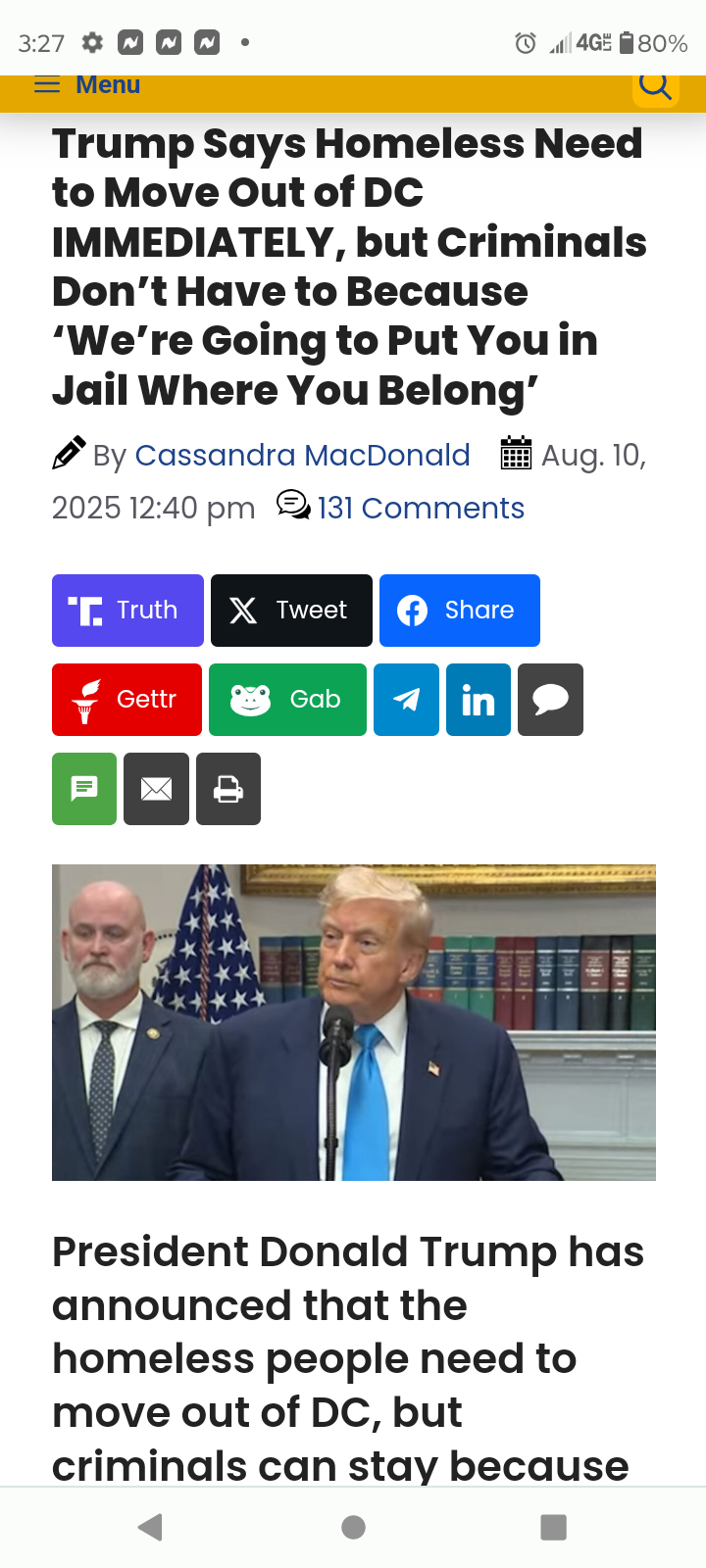This screenshot has height=1568, width=706.
Task: Open the hamburger Menu
Action: pos(87,85)
